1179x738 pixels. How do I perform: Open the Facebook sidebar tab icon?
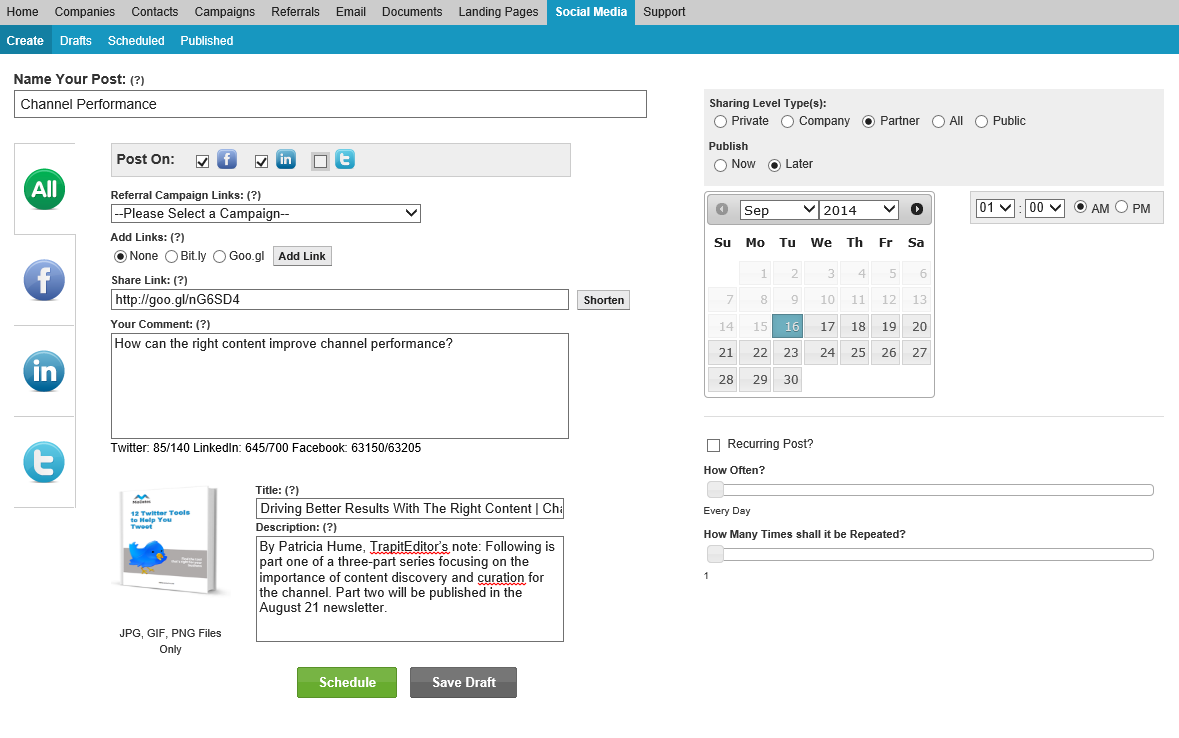point(44,280)
